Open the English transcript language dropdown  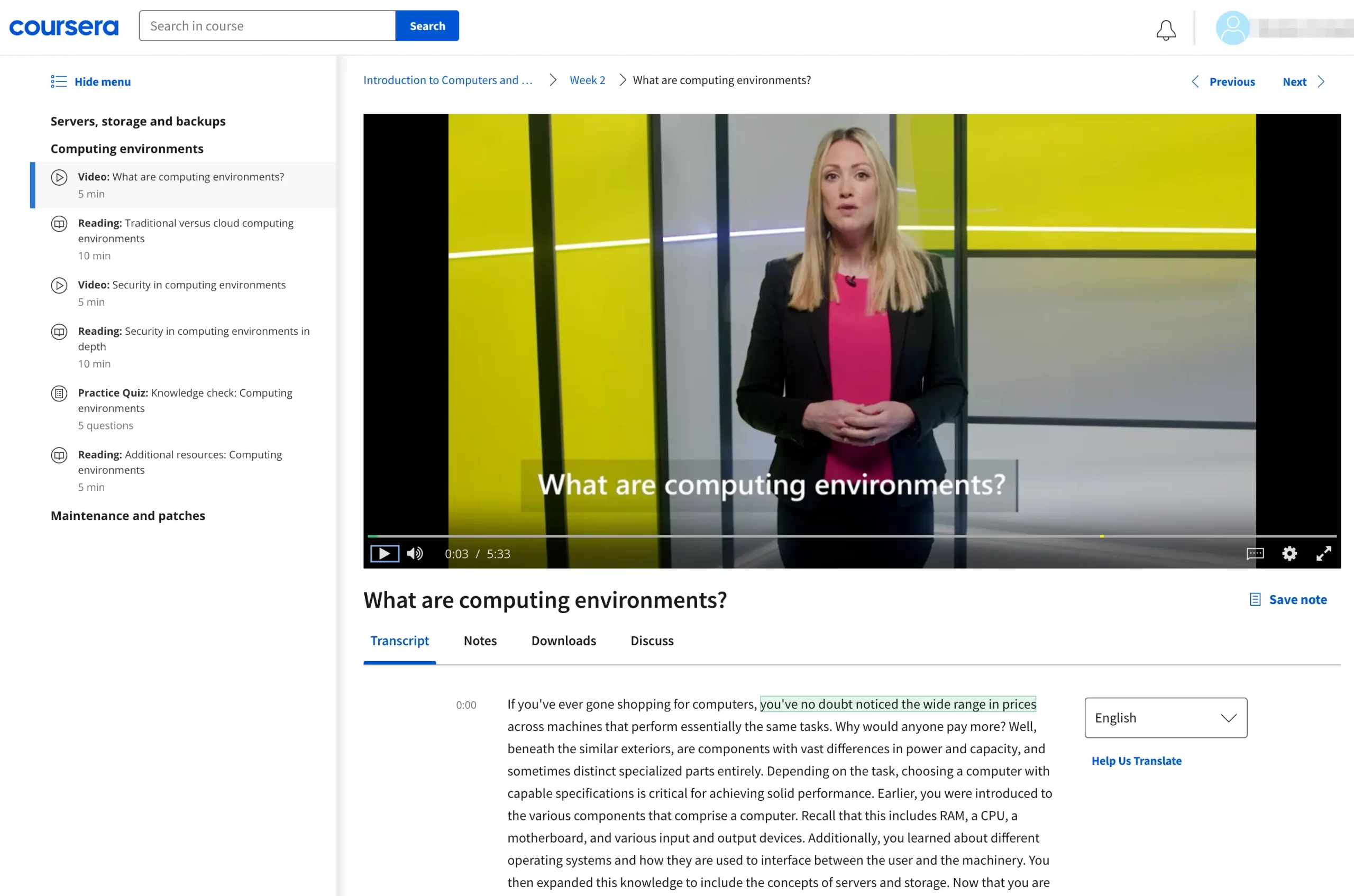point(1166,718)
